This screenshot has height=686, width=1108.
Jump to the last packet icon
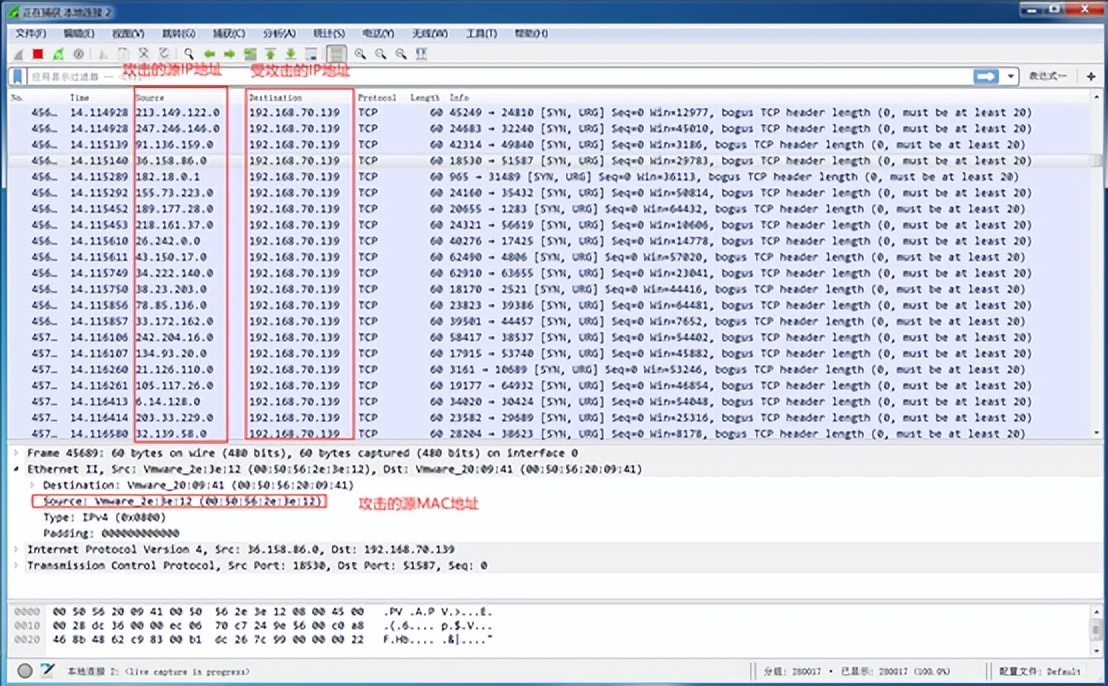(x=290, y=54)
